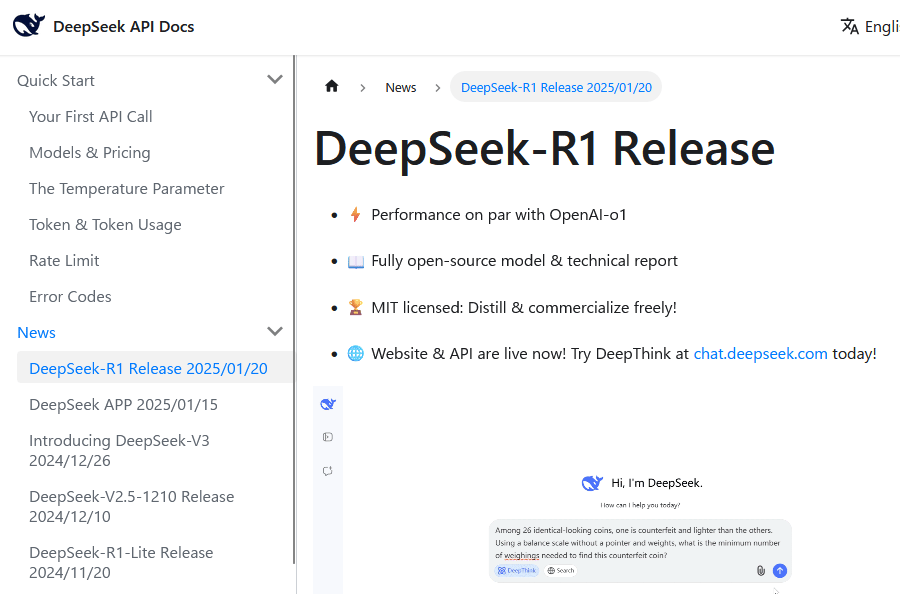This screenshot has height=594, width=900.
Task: Go to home via breadcrumb house icon
Action: (332, 87)
